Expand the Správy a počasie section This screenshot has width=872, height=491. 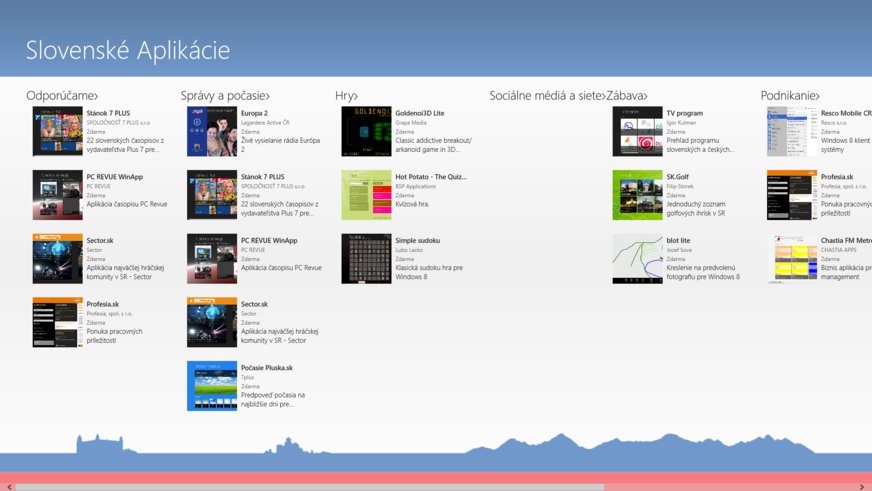click(225, 96)
